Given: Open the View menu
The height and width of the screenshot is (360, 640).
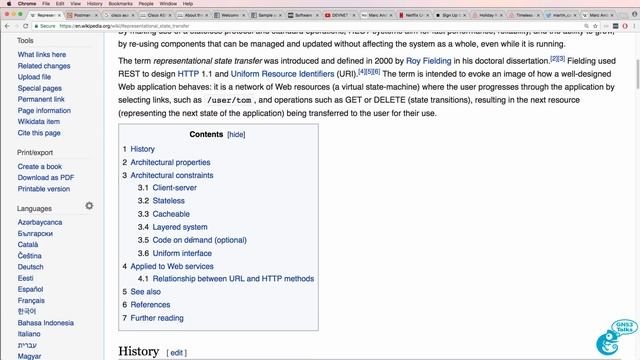Looking at the screenshot, I should pyautogui.click(x=76, y=4).
